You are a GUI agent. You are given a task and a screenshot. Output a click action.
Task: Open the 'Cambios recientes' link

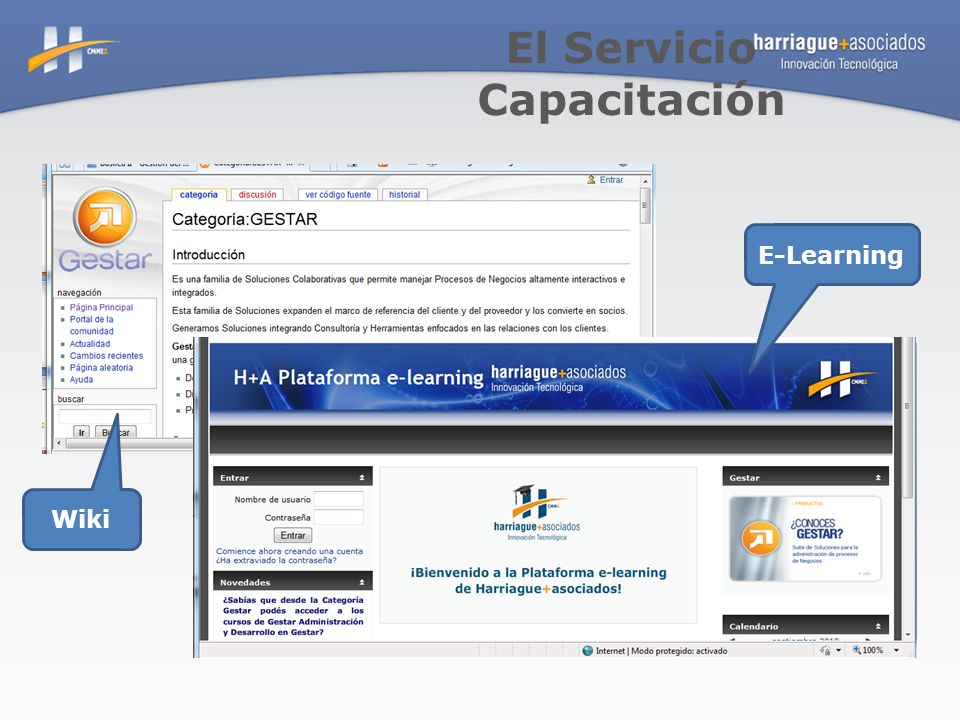point(106,356)
